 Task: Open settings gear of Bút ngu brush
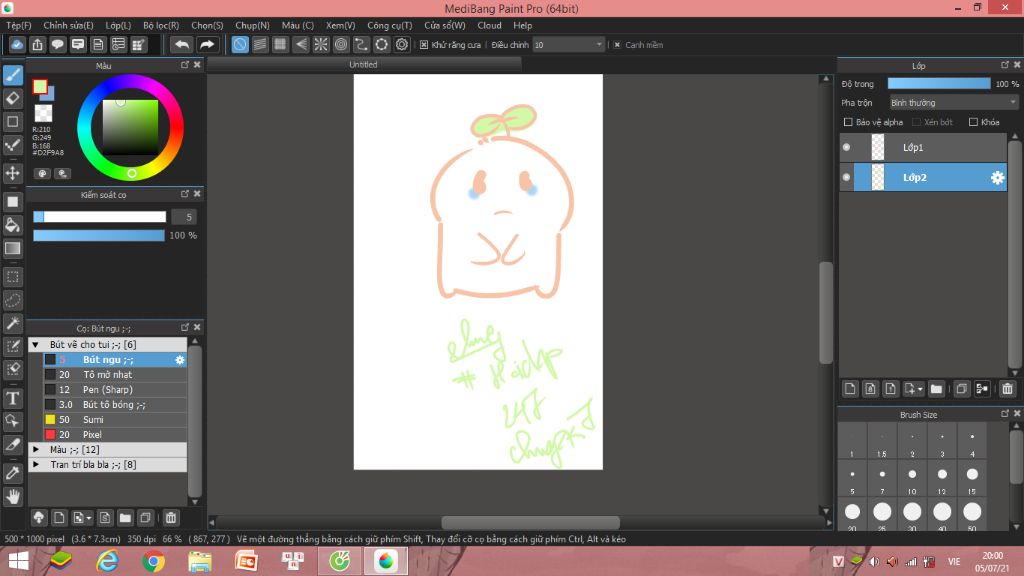click(x=180, y=360)
